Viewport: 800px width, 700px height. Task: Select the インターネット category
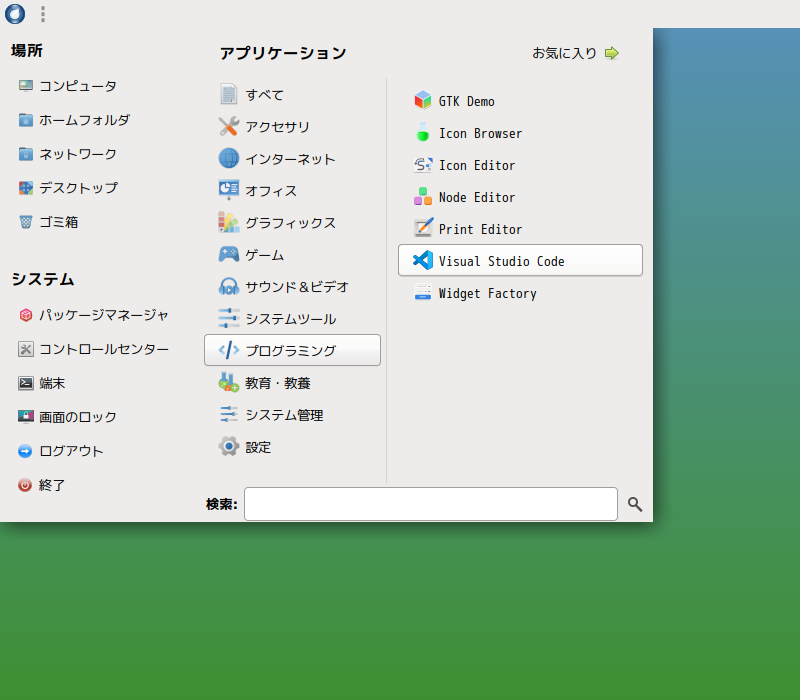pyautogui.click(x=292, y=159)
